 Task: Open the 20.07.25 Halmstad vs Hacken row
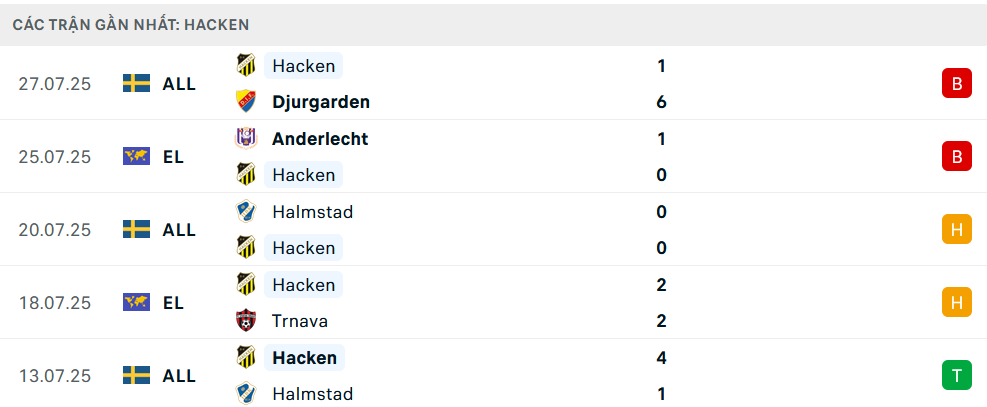click(494, 230)
